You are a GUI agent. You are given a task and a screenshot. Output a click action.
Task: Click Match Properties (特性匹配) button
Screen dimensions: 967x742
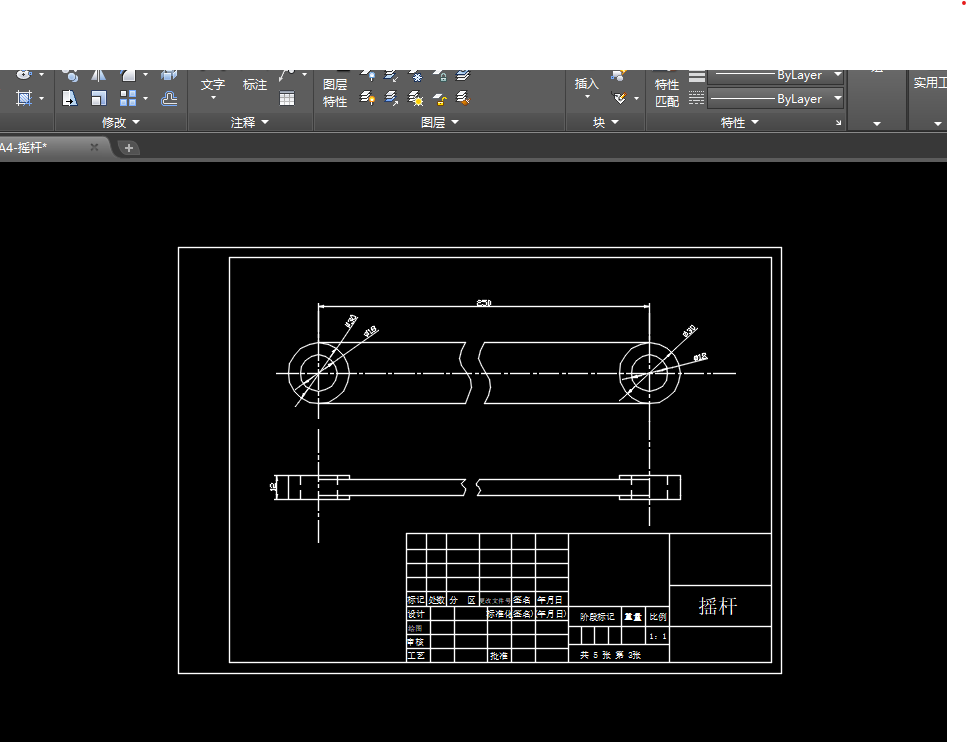tap(667, 93)
